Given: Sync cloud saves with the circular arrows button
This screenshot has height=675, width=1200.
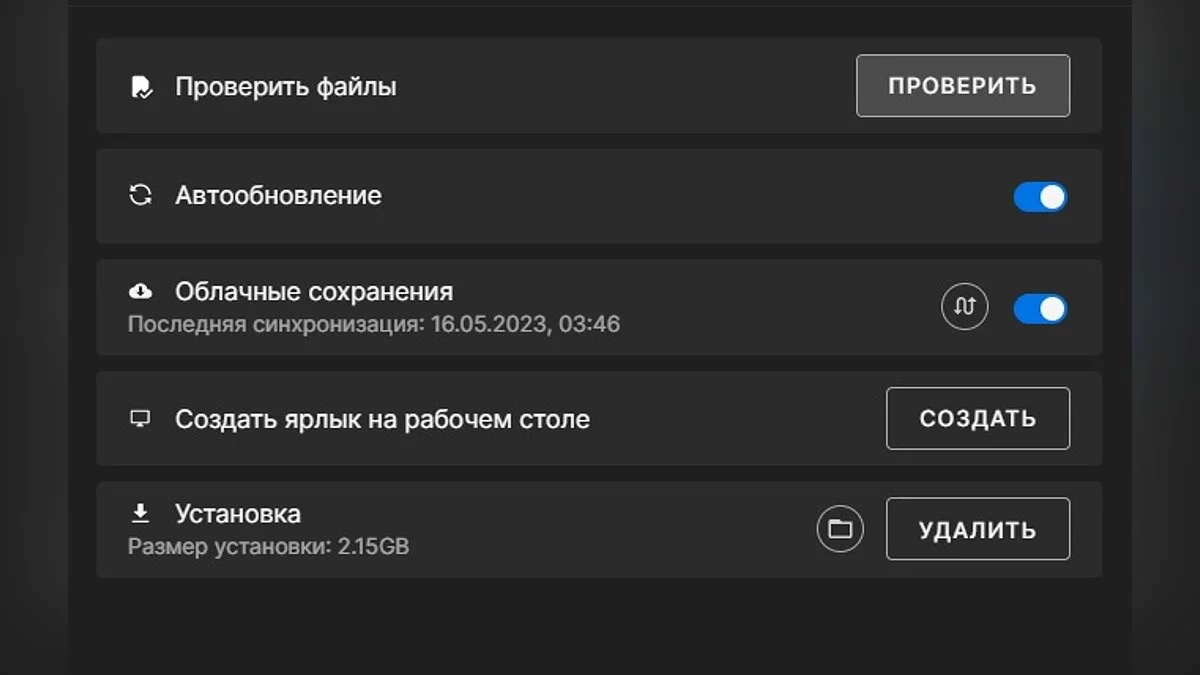Looking at the screenshot, I should click(x=965, y=307).
